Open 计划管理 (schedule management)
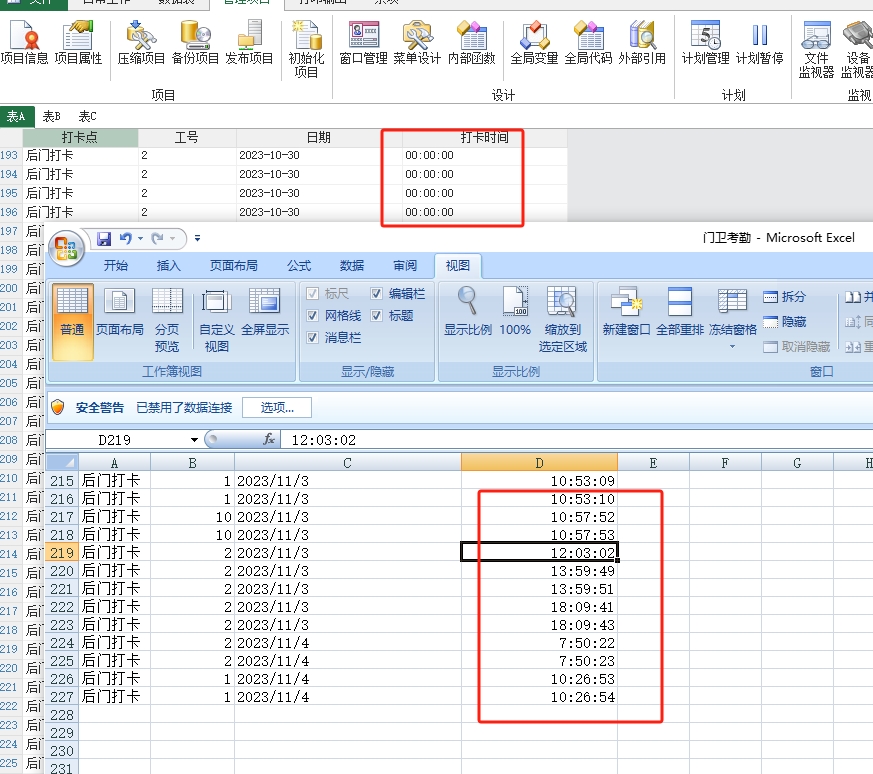Screen dimensions: 873x774 tap(705, 45)
